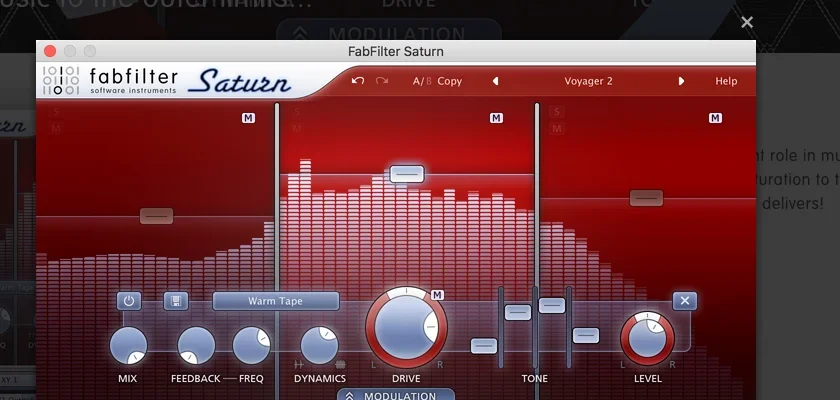Remove the band with the X button
Screen dimensions: 840x400
coord(685,301)
